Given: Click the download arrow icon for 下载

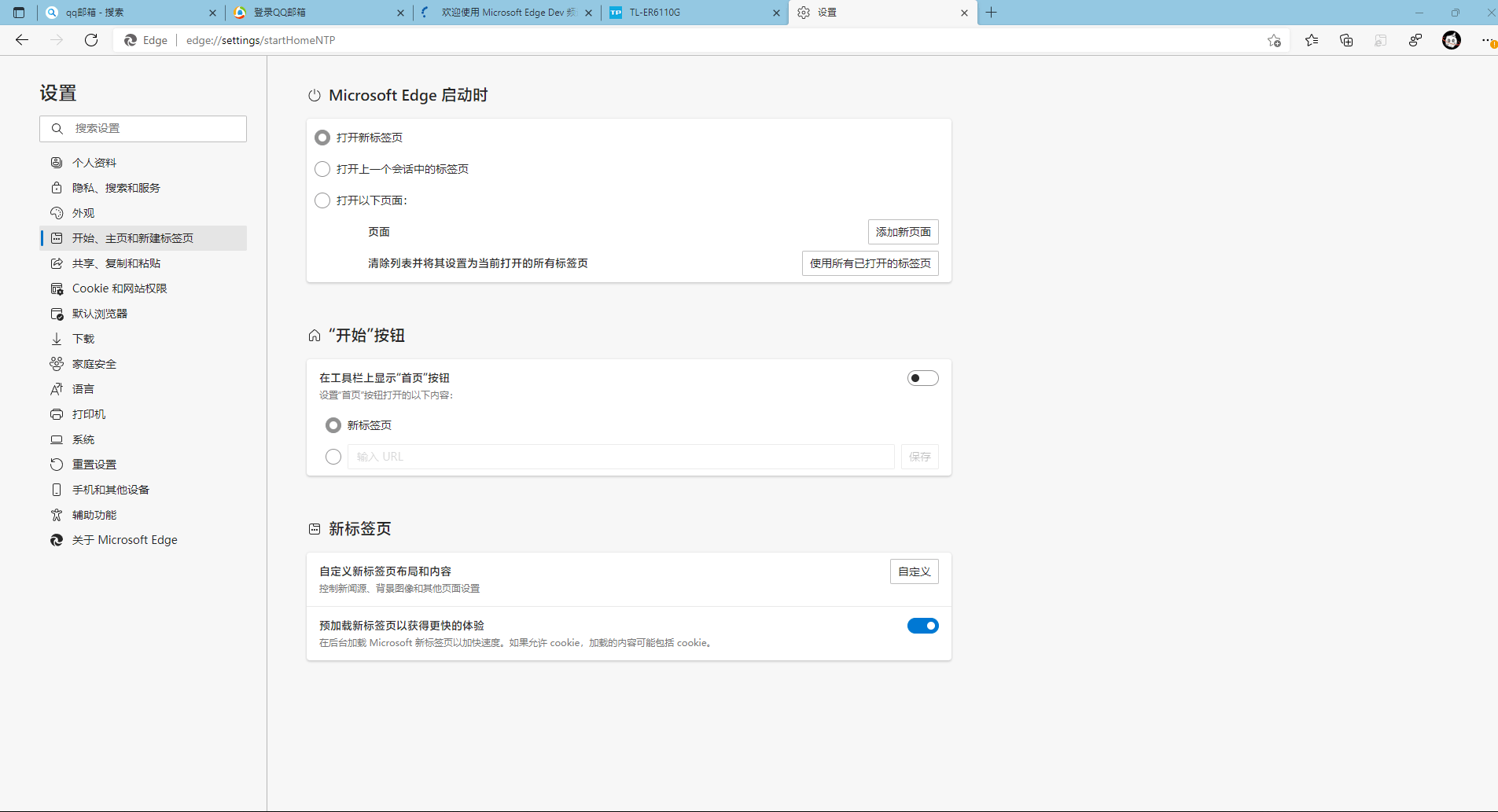Looking at the screenshot, I should [x=57, y=339].
